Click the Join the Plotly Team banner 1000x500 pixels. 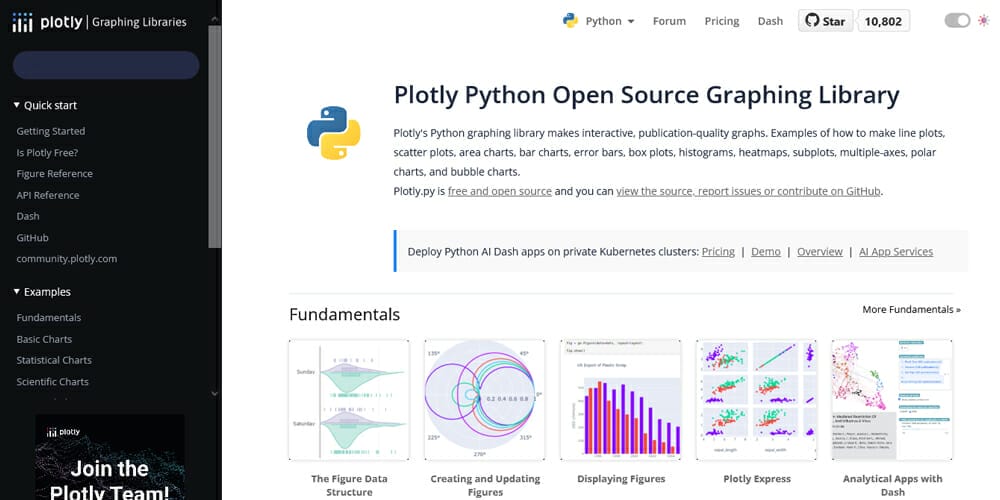(110, 457)
